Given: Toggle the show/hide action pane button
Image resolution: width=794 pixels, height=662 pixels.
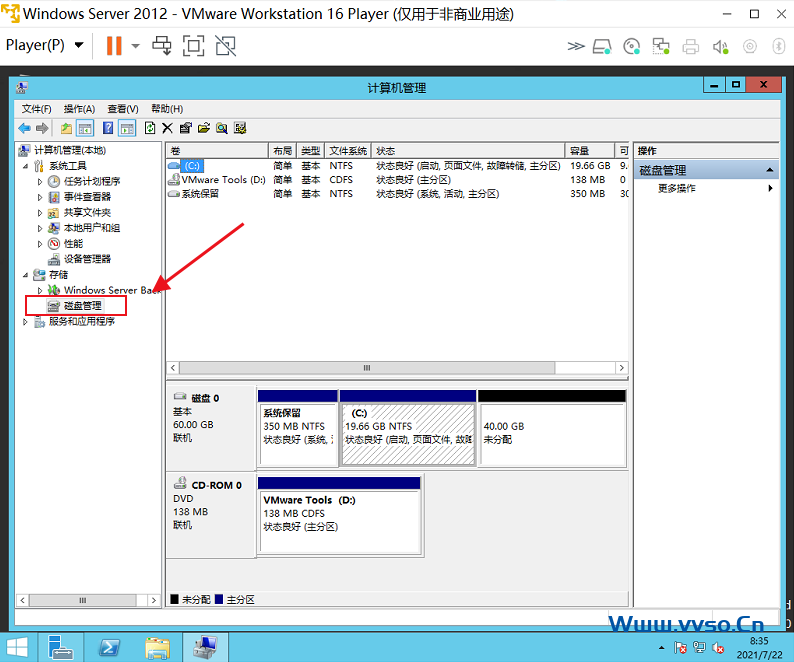Looking at the screenshot, I should [127, 128].
